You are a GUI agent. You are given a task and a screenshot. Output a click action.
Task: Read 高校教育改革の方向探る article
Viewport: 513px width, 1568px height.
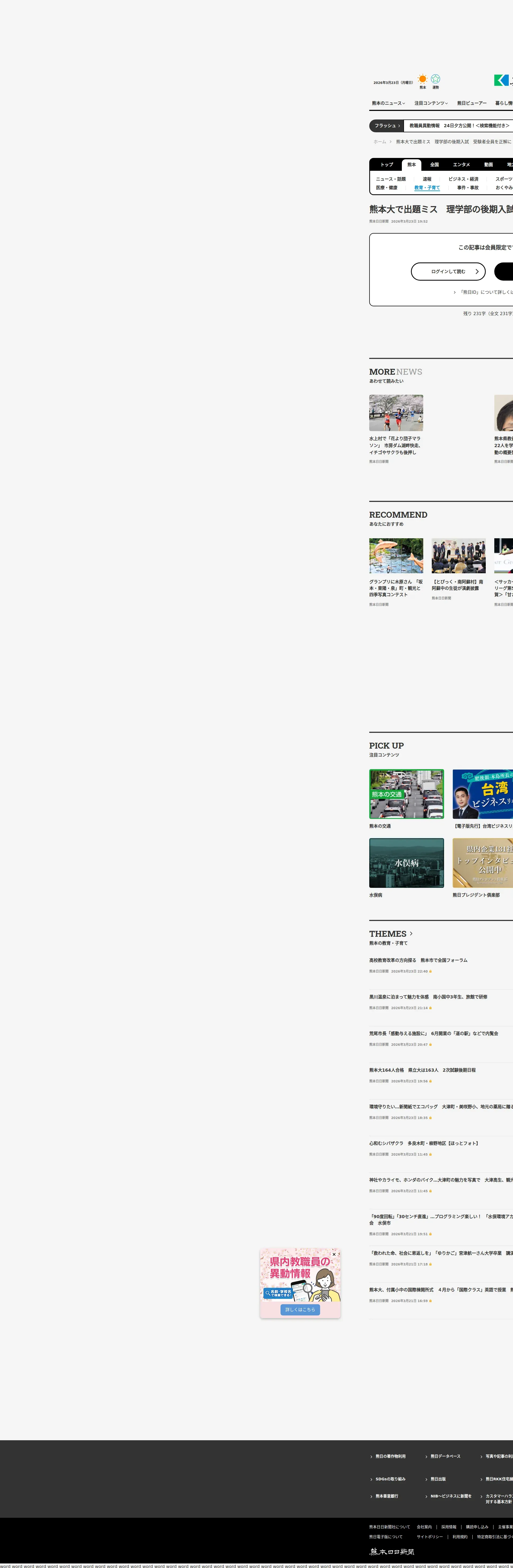tap(419, 961)
